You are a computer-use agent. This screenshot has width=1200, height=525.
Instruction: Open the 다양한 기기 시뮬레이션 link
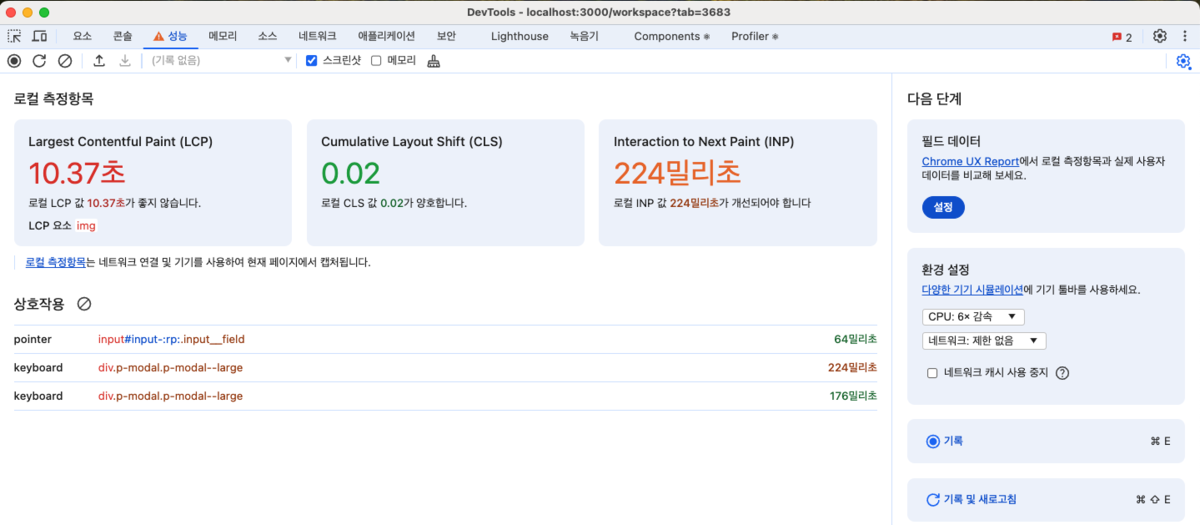(972, 290)
